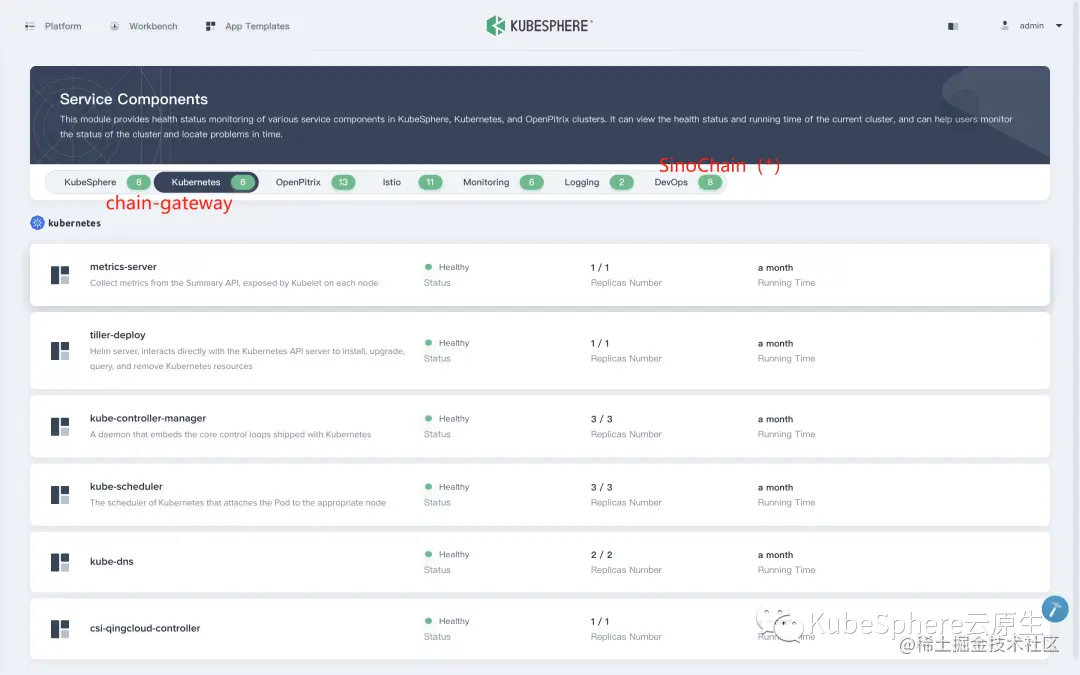
Task: Click metrics-server 1 / 1 replicas
Action: pos(600,267)
